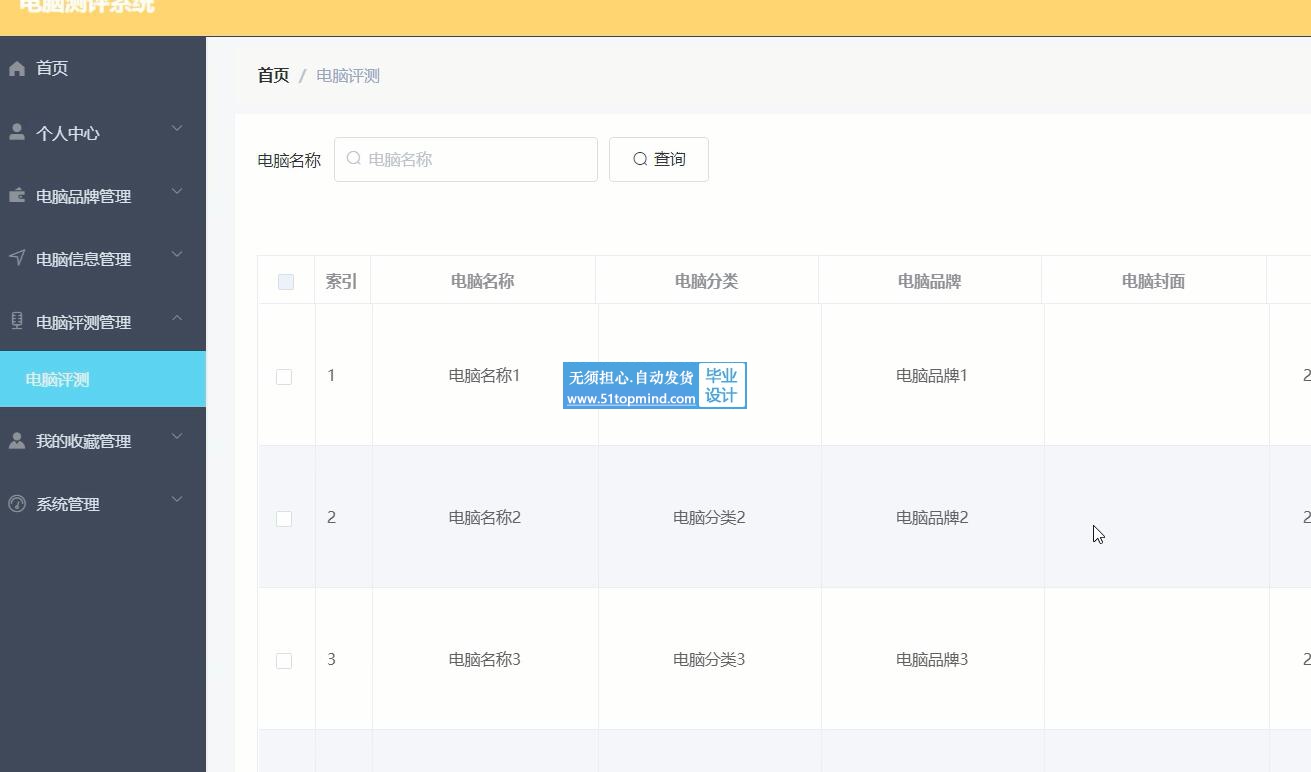Viewport: 1311px width, 772px height.
Task: Check the checkbox for row 电脑名称3
Action: [x=284, y=661]
